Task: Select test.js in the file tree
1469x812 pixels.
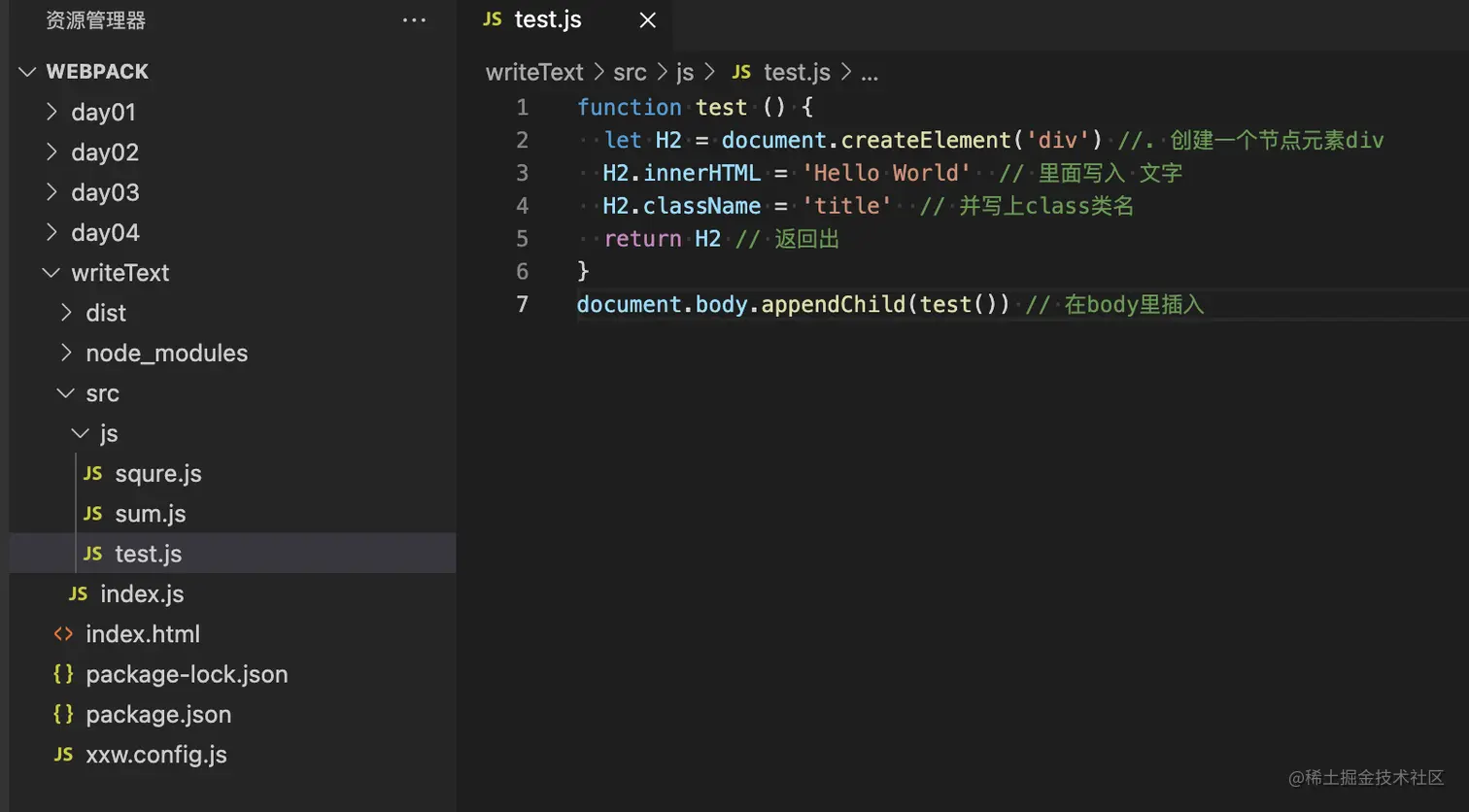Action: [149, 554]
